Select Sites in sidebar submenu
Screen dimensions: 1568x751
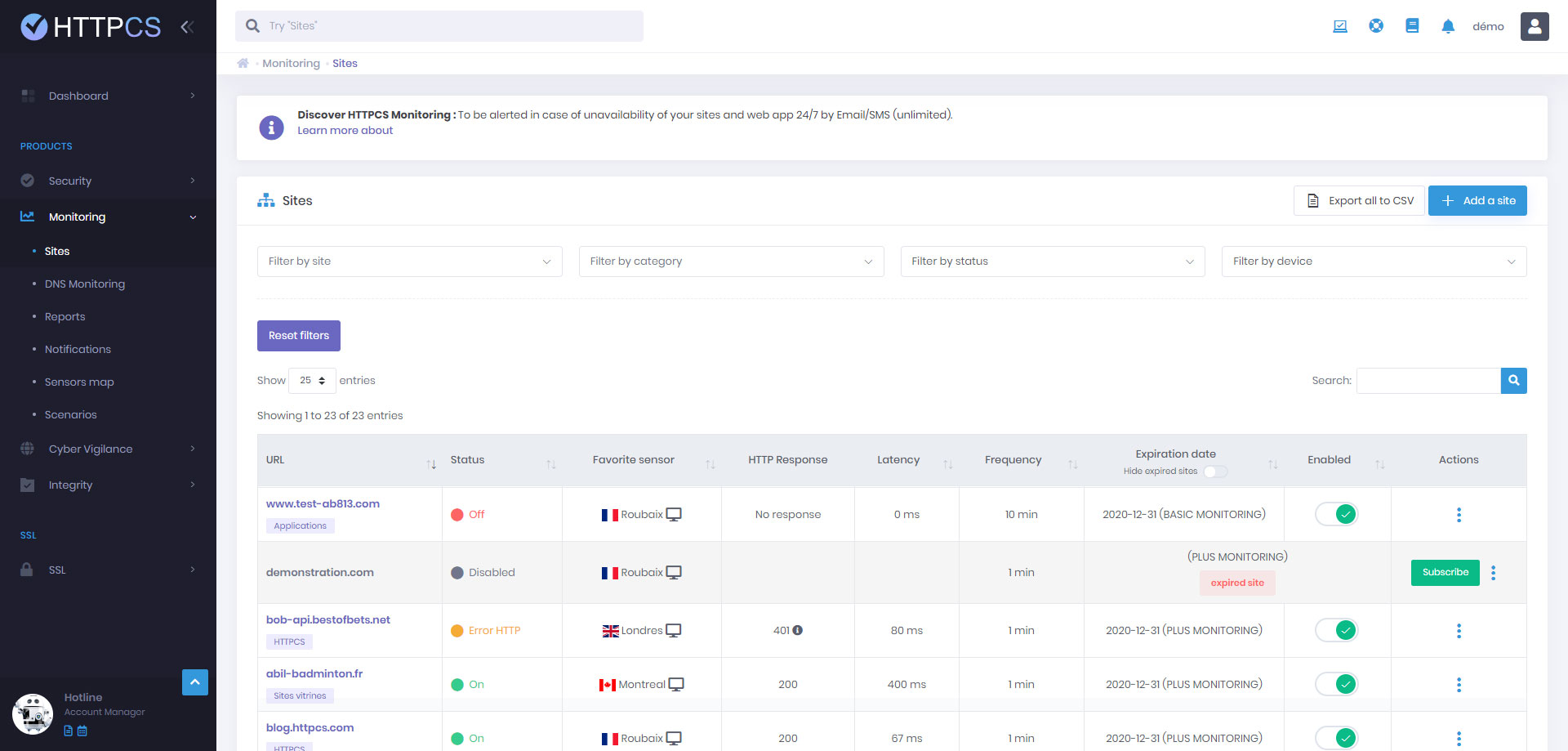coord(57,251)
